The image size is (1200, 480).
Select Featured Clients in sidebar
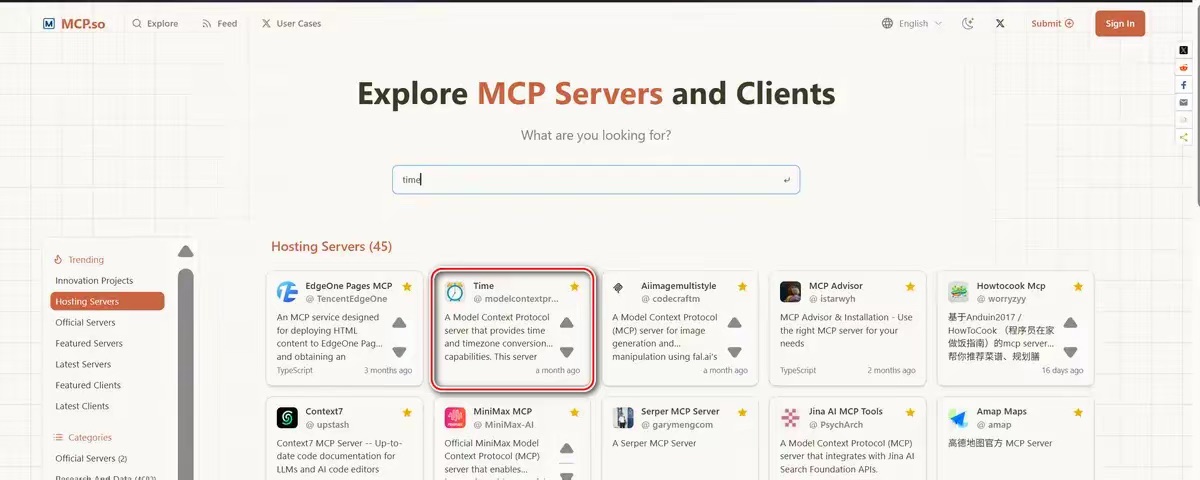pyautogui.click(x=88, y=385)
